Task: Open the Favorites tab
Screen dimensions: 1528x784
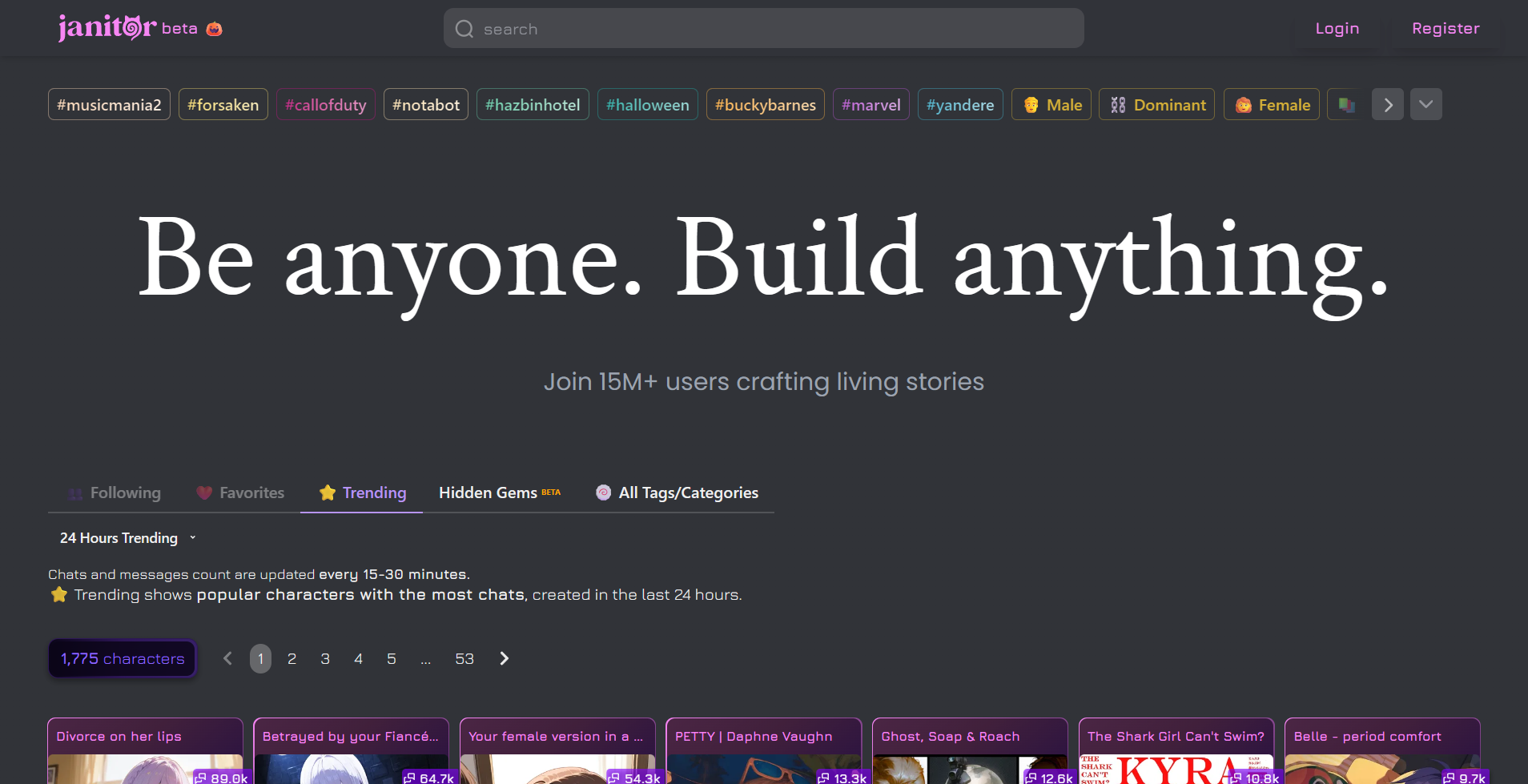Action: pyautogui.click(x=240, y=493)
